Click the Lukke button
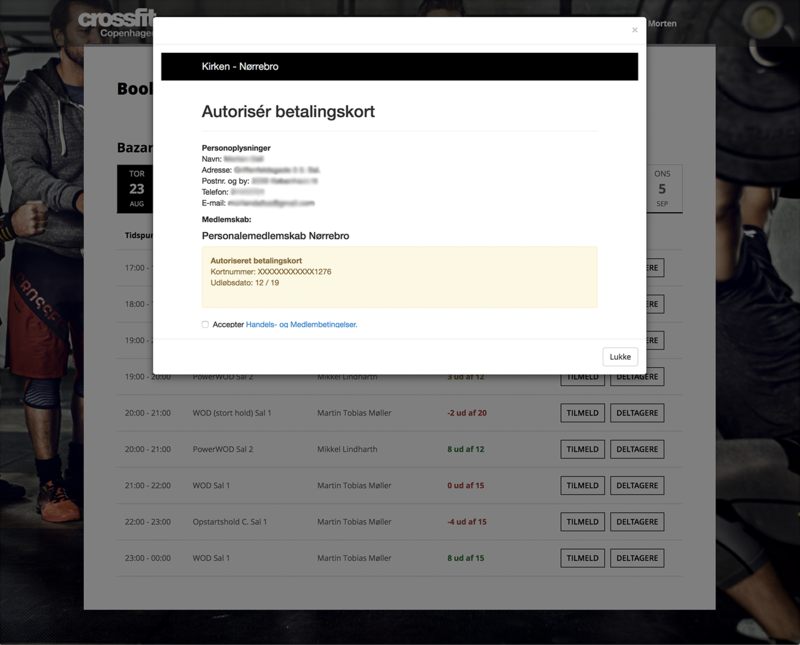Image resolution: width=800 pixels, height=645 pixels. coord(620,357)
